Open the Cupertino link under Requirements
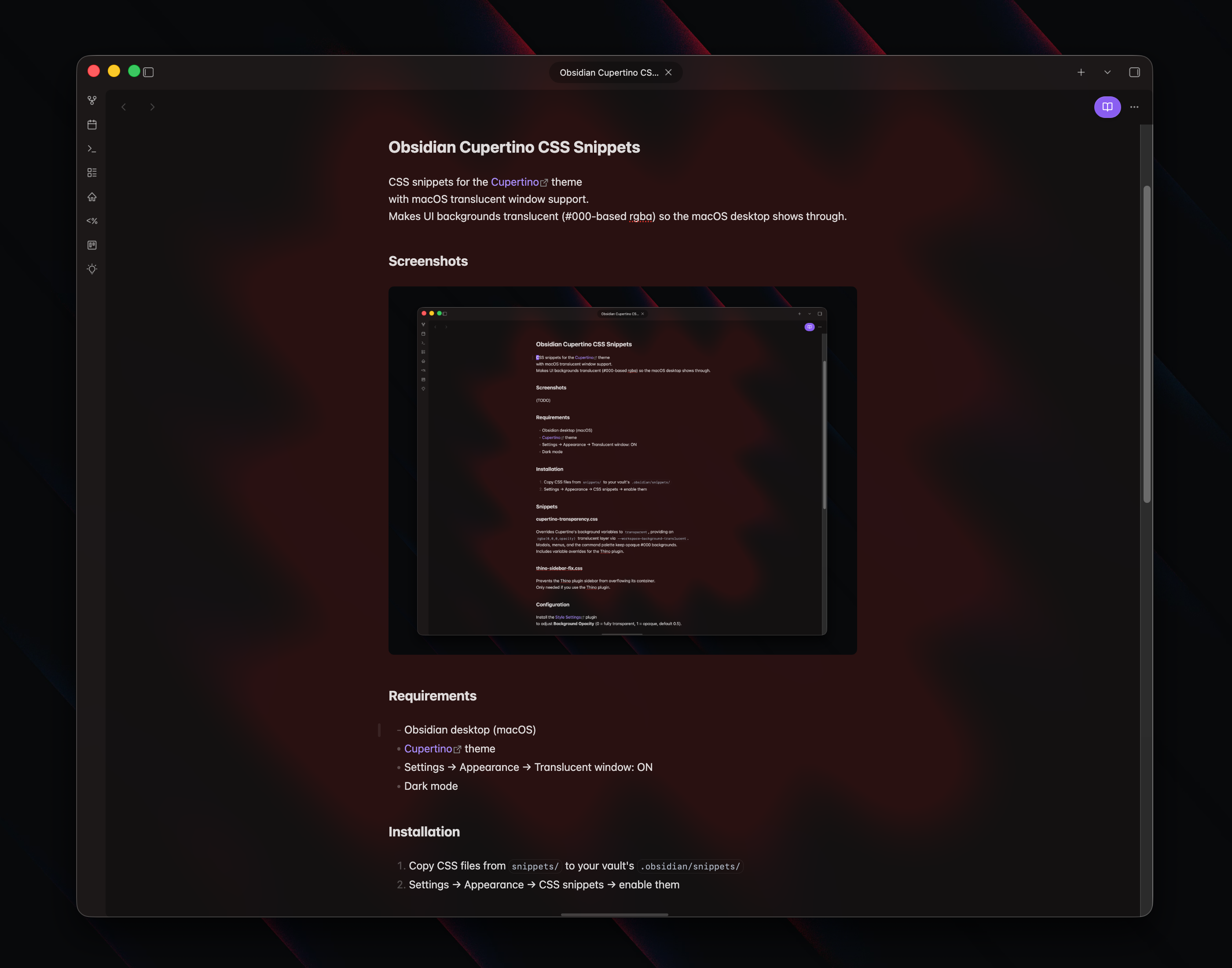The width and height of the screenshot is (1232, 968). [x=428, y=749]
